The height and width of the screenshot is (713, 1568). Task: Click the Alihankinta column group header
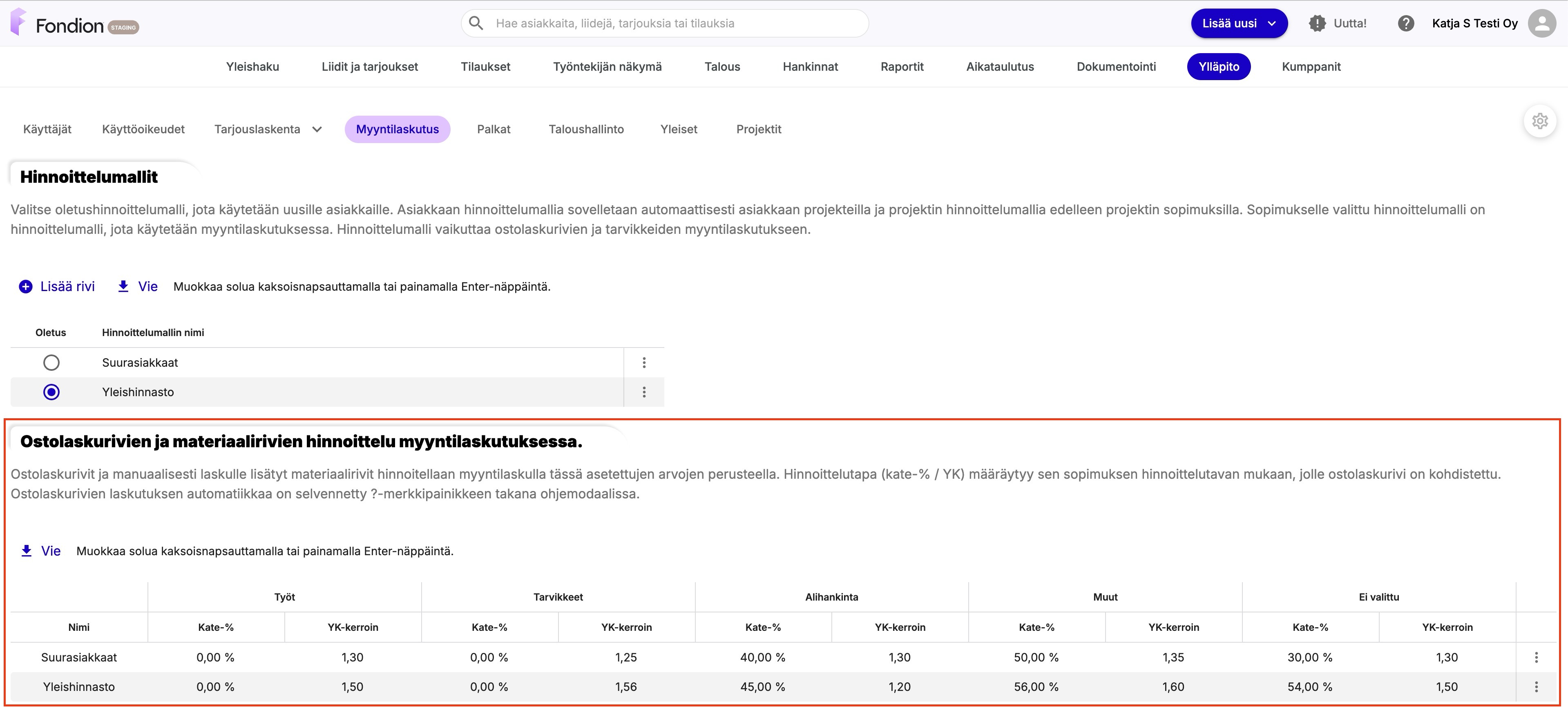(831, 597)
